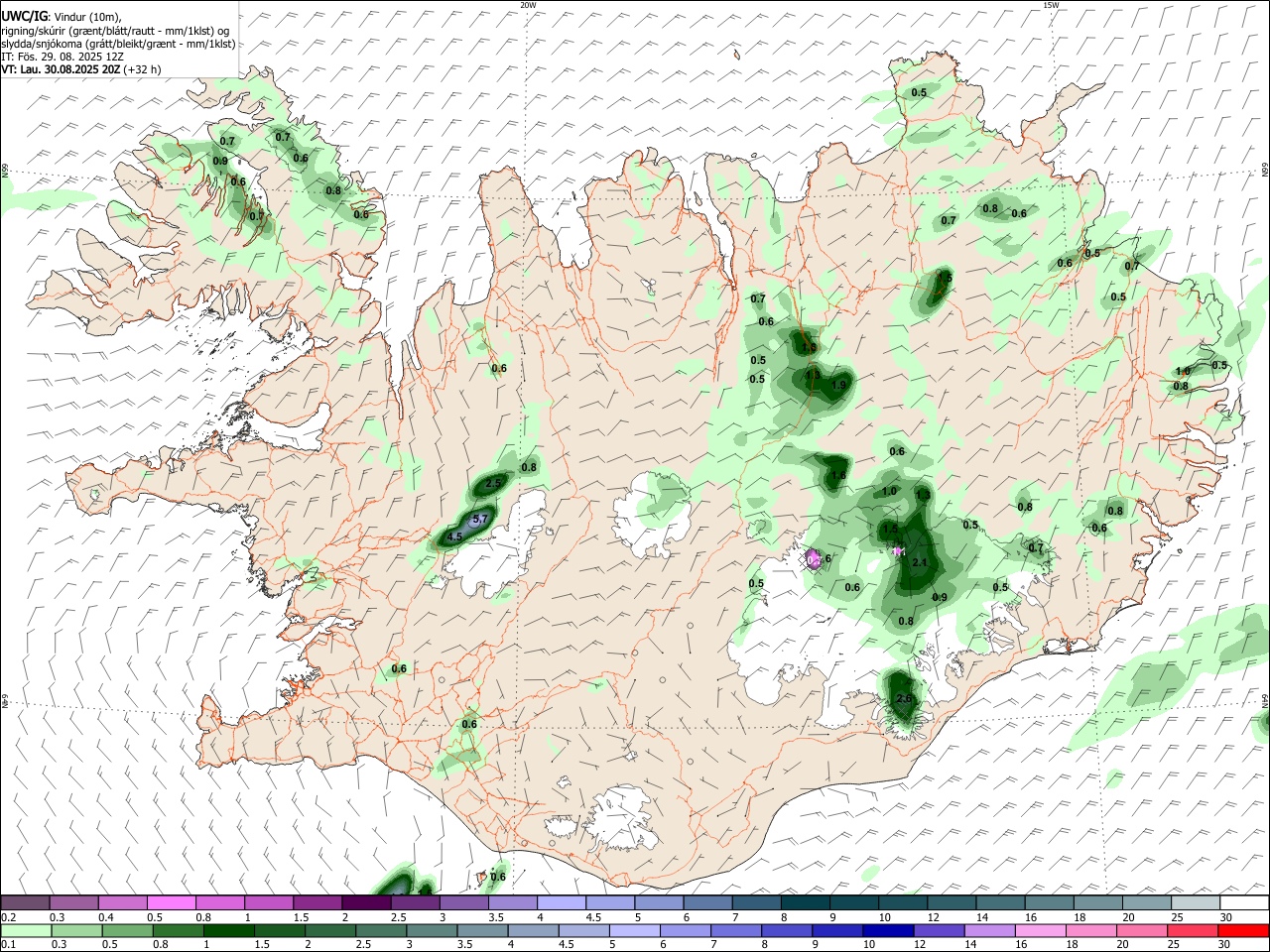Screen dimensions: 1270x952
Task: Click the 'IT: Fös. 29. 08. 2025 12Z' line
Action: pyautogui.click(x=63, y=57)
